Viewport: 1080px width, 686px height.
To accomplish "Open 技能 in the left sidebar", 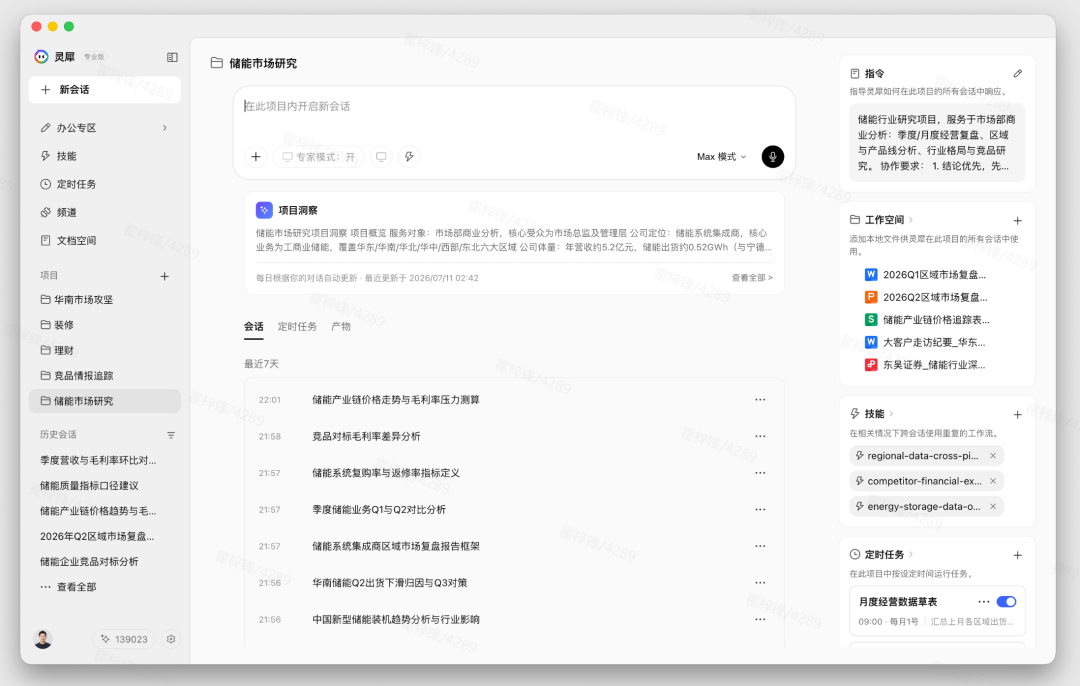I will (x=105, y=156).
